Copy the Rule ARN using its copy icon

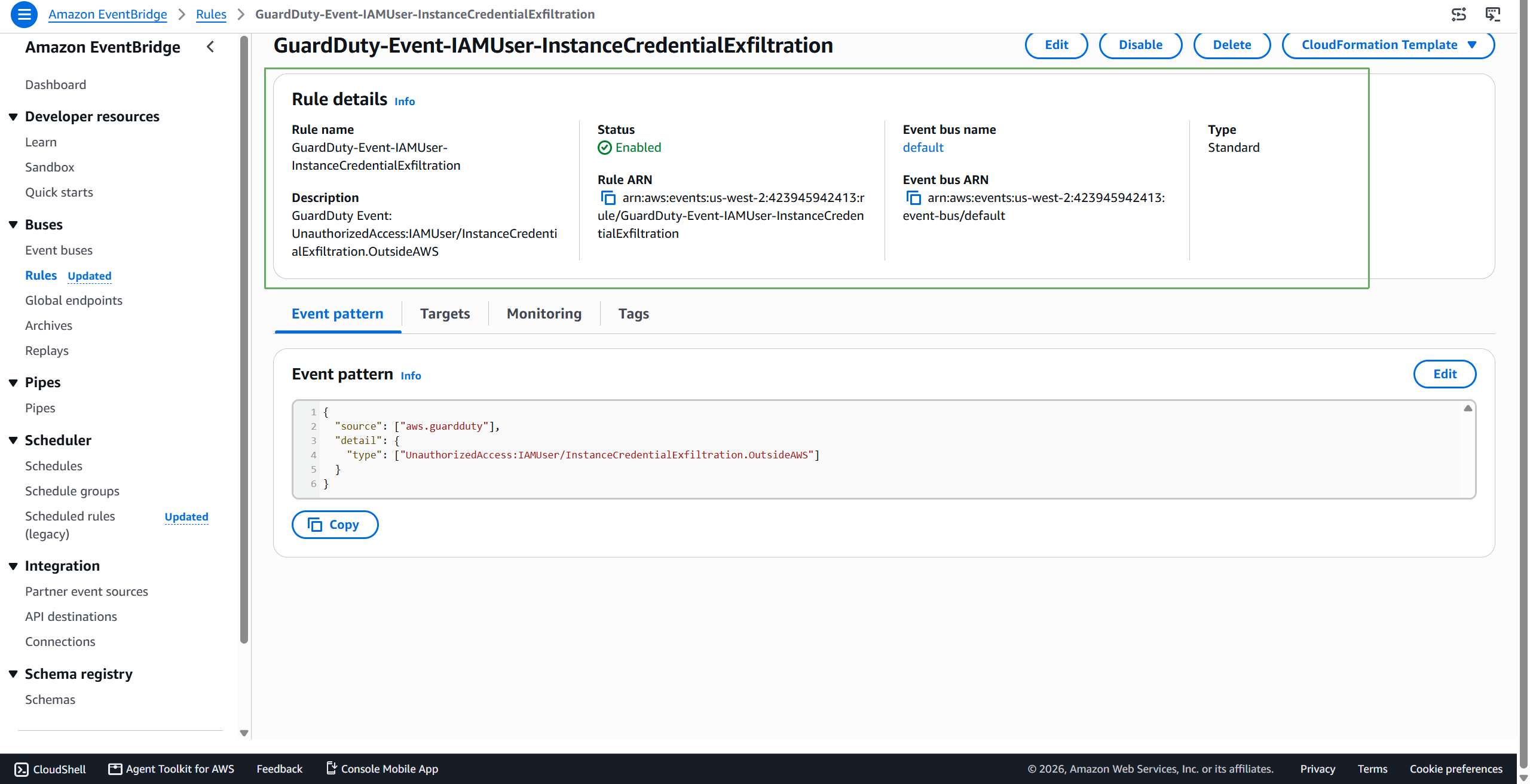coord(608,198)
